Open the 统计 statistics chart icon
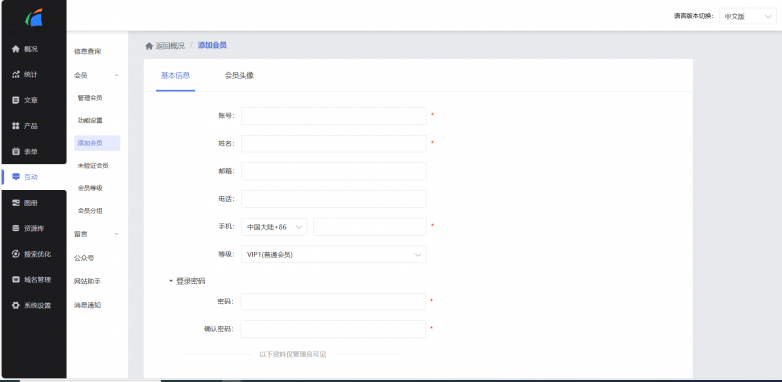782x382 pixels. click(x=15, y=74)
